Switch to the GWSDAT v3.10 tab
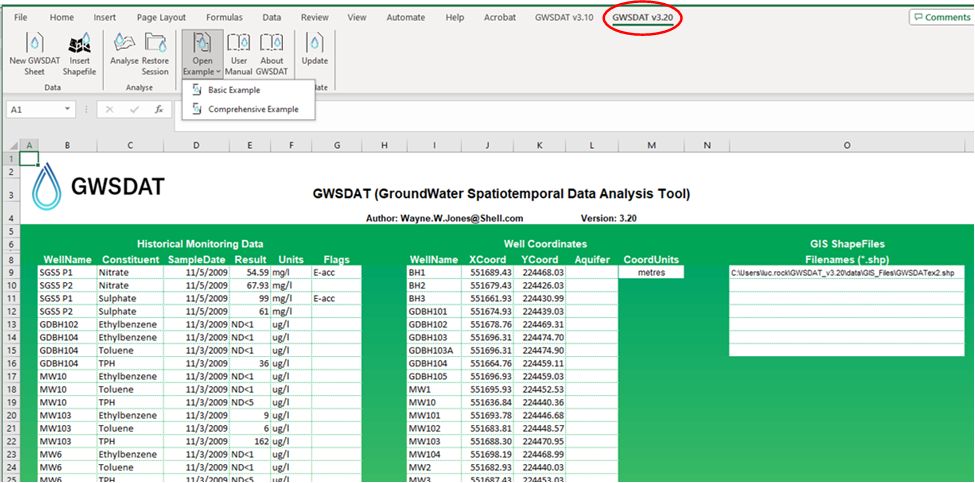This screenshot has width=975, height=483. pos(564,17)
